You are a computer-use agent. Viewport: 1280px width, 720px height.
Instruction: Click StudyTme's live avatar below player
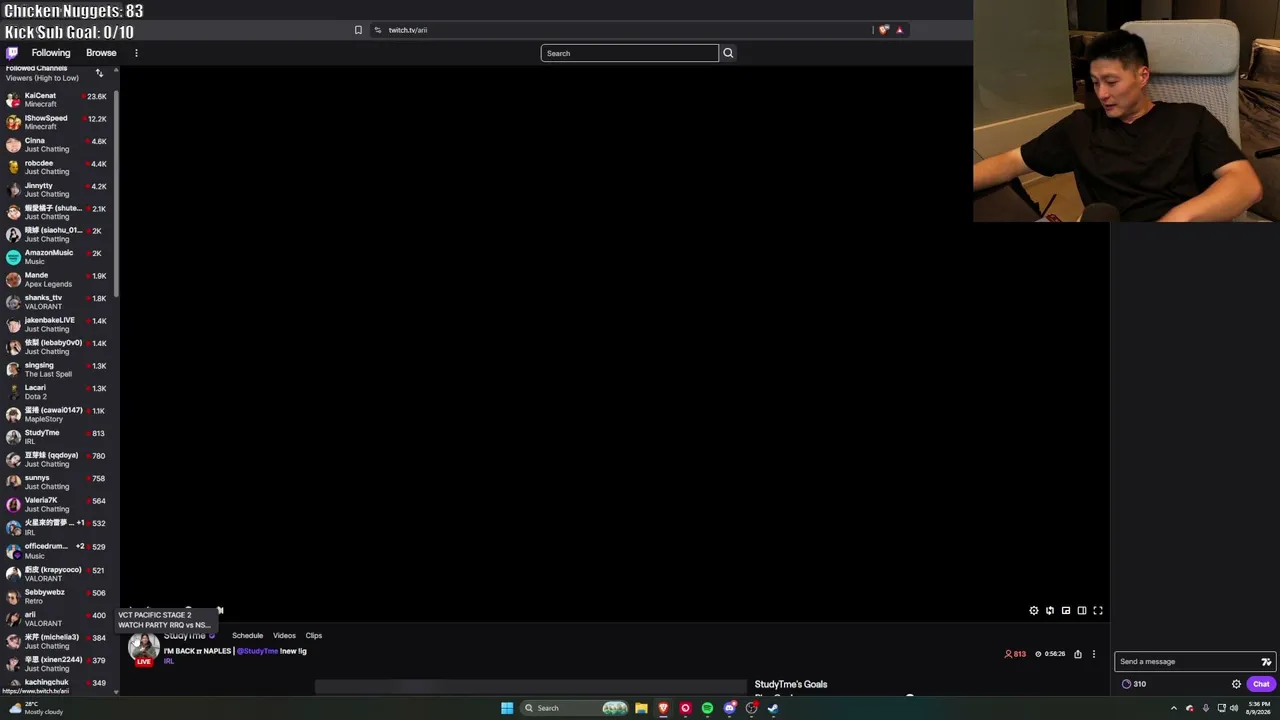pyautogui.click(x=144, y=648)
